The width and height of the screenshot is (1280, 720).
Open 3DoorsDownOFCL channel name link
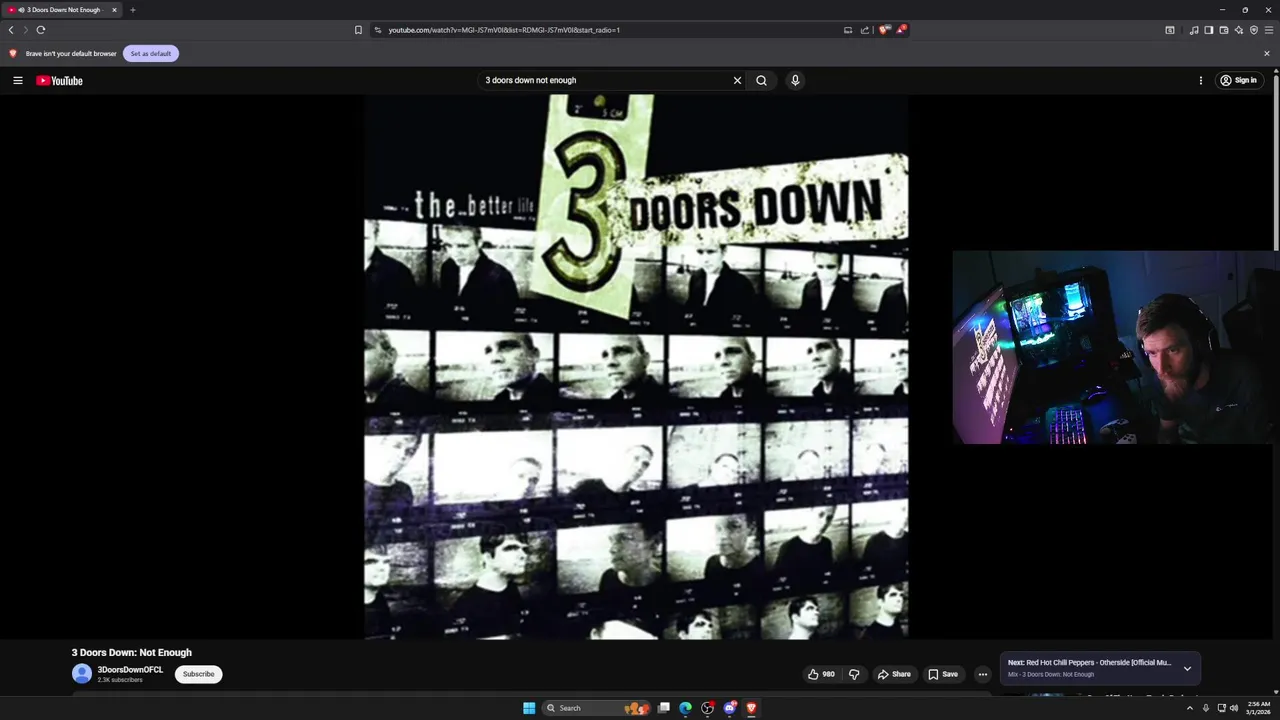[x=130, y=670]
